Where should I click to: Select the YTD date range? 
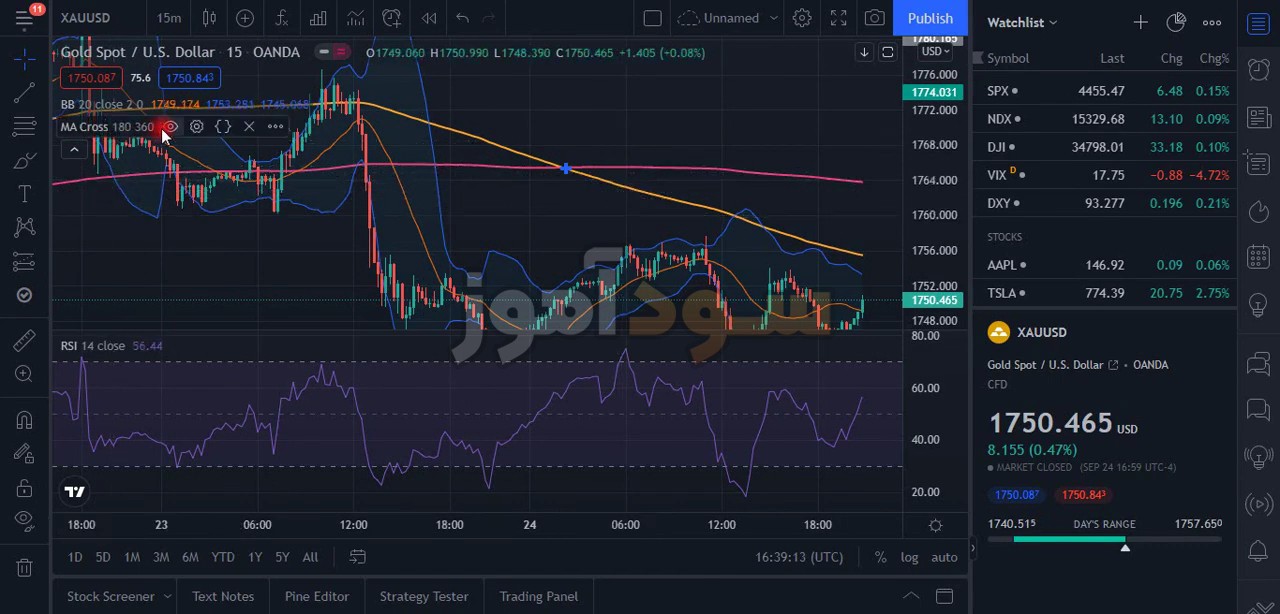tap(223, 557)
